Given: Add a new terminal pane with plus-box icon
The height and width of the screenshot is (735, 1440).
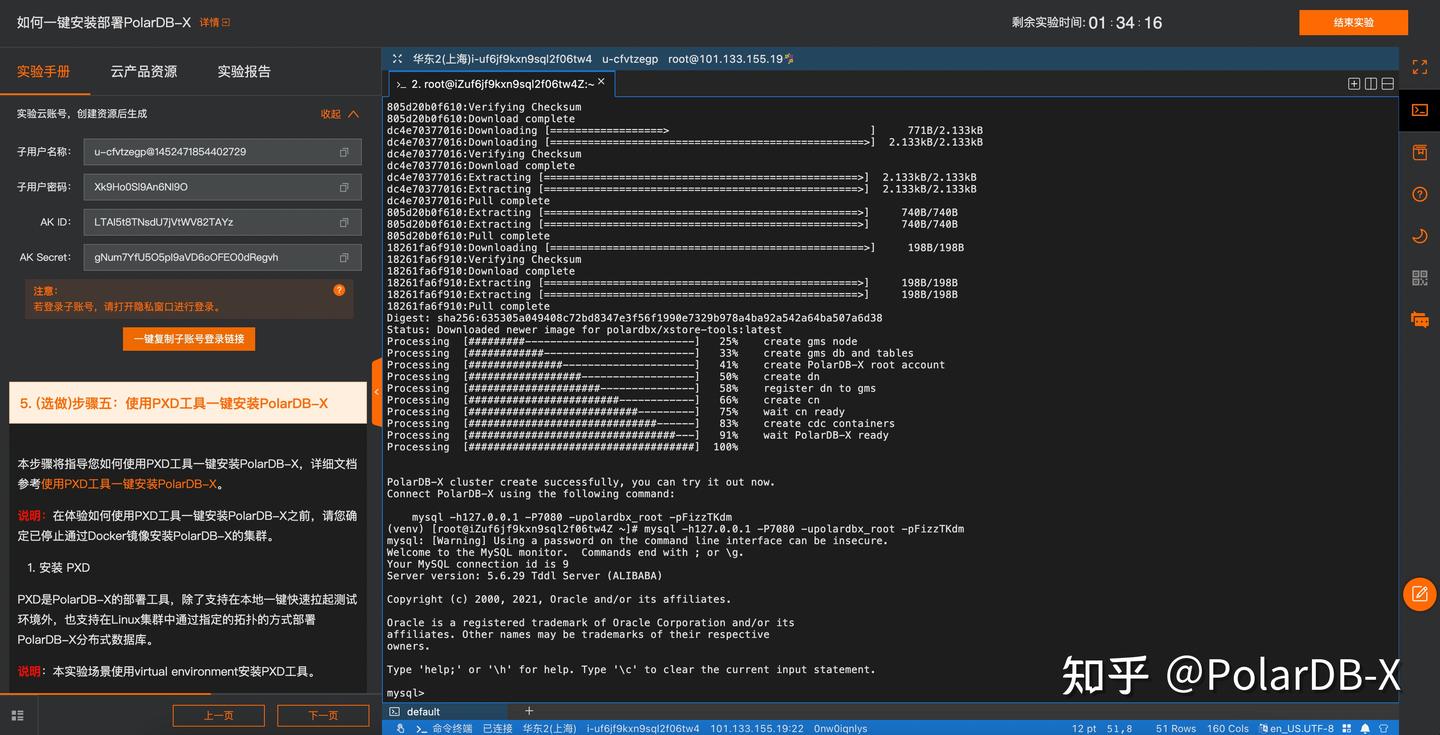Looking at the screenshot, I should [x=1354, y=84].
